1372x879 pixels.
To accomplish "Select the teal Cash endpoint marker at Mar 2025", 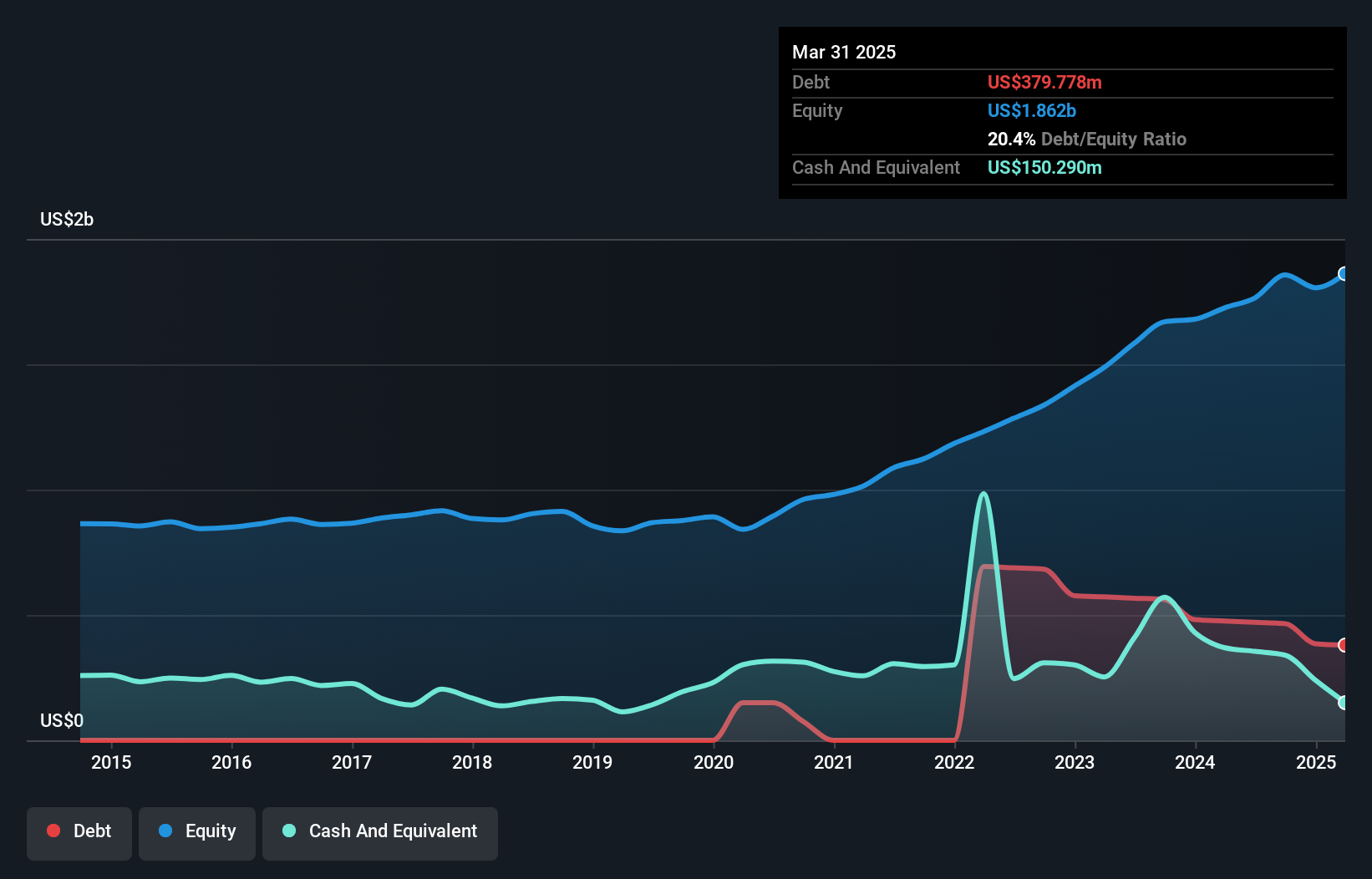I will click(1344, 703).
